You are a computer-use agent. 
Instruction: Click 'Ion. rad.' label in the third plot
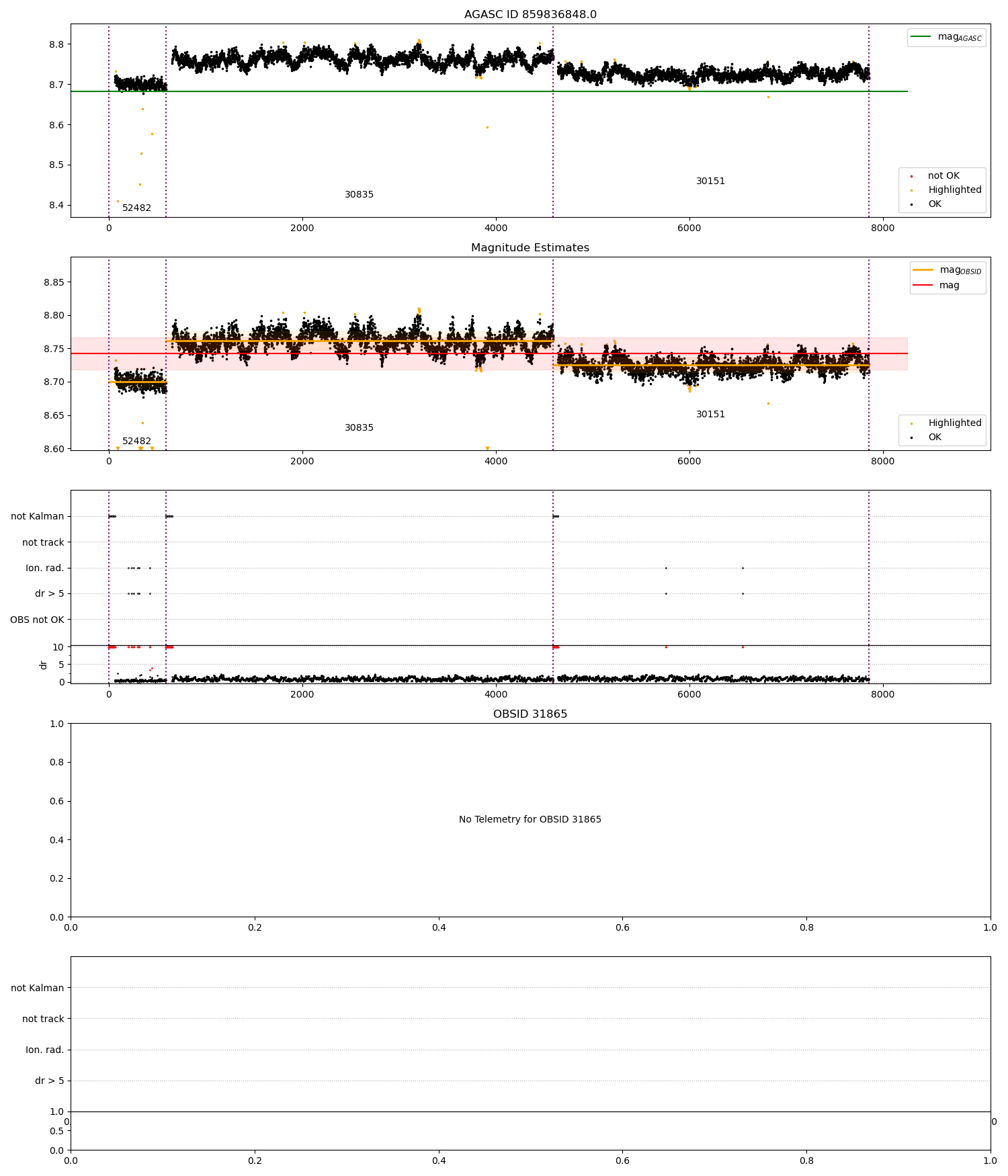point(45,569)
